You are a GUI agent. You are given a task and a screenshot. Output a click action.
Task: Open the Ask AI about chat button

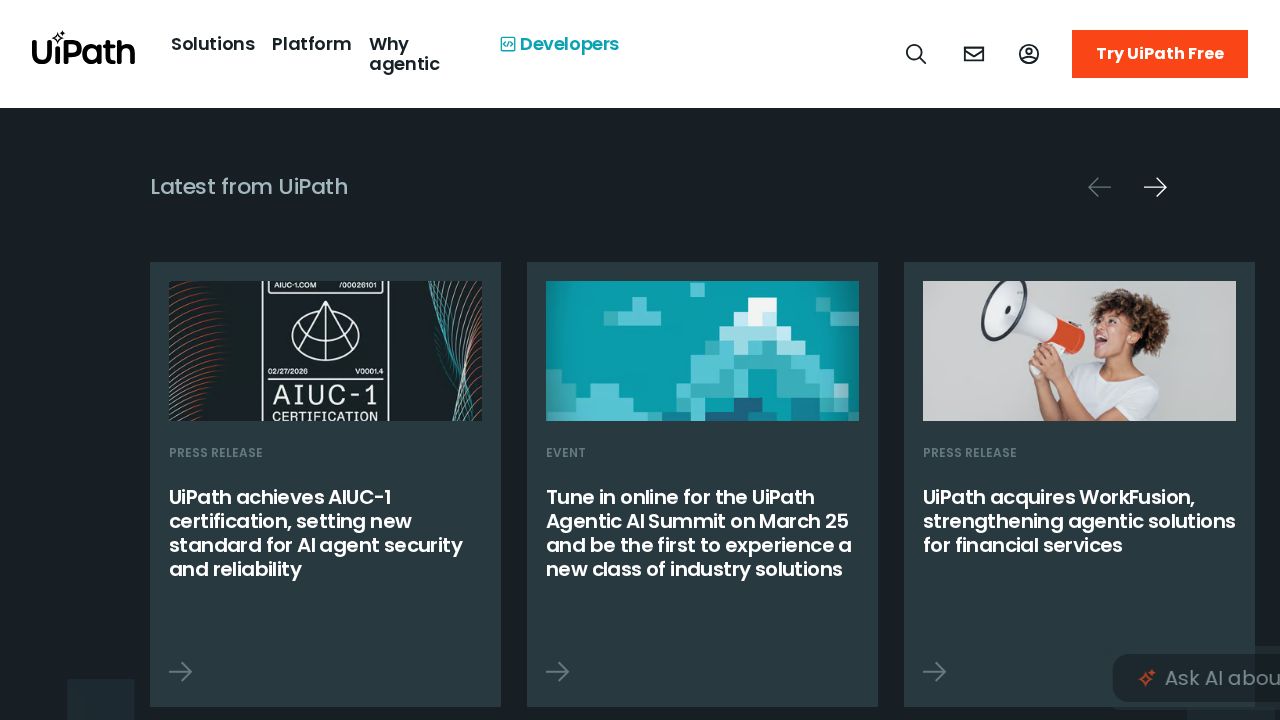click(x=1196, y=678)
